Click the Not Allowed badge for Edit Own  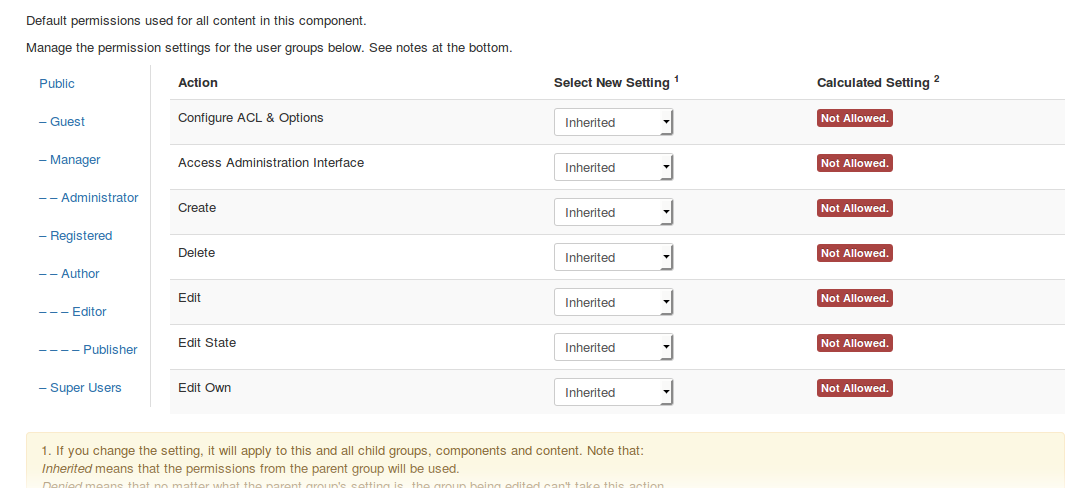[x=854, y=388]
